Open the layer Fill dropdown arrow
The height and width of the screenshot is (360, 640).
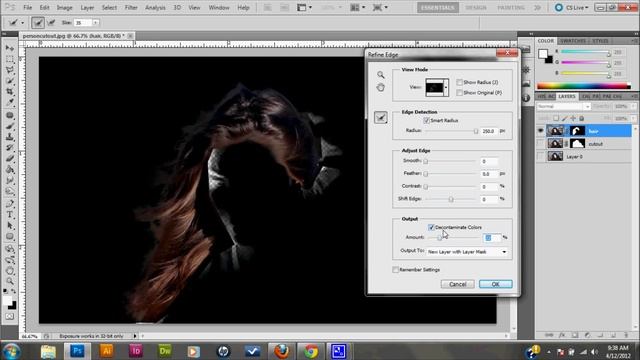(633, 118)
